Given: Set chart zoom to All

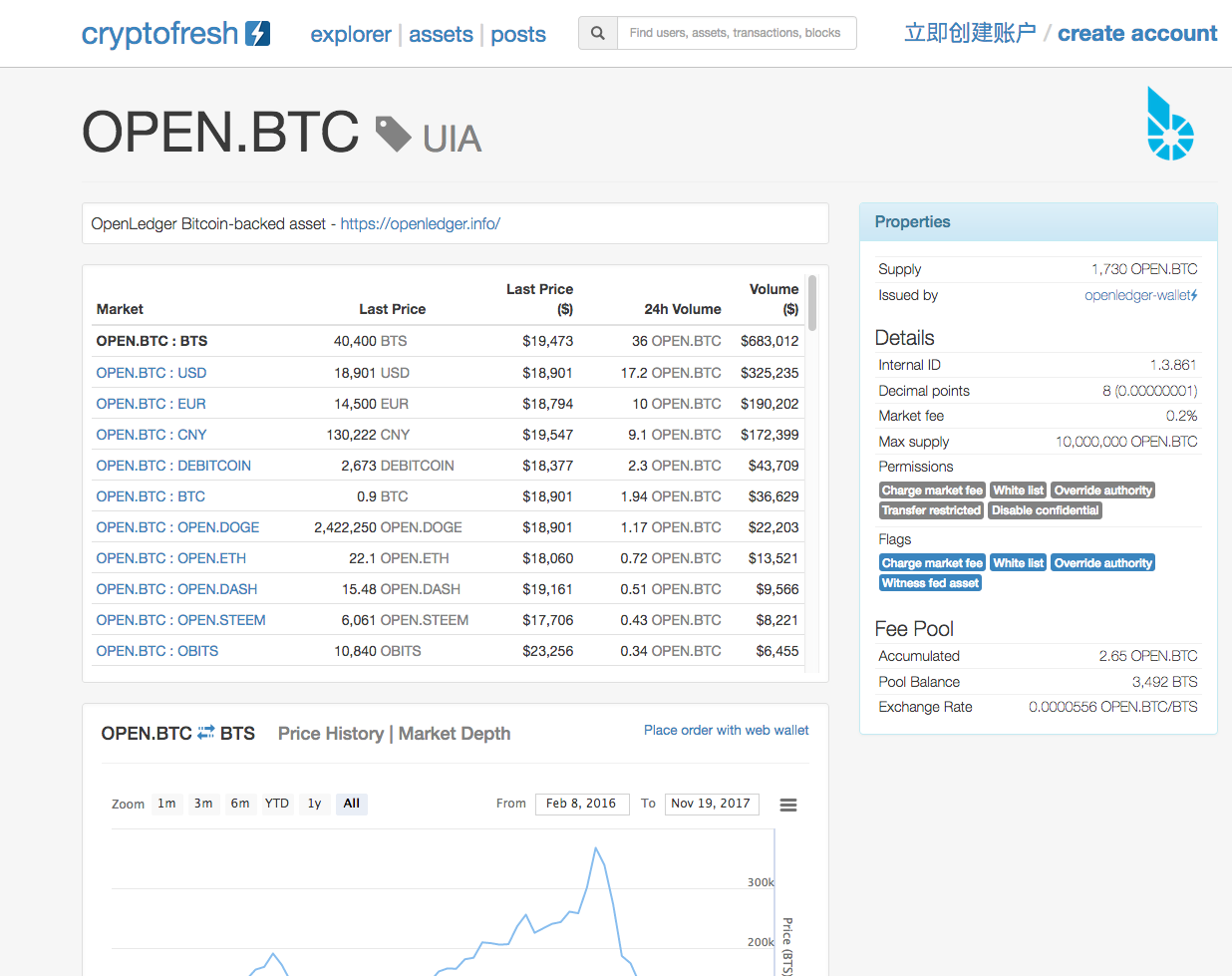Looking at the screenshot, I should (352, 804).
